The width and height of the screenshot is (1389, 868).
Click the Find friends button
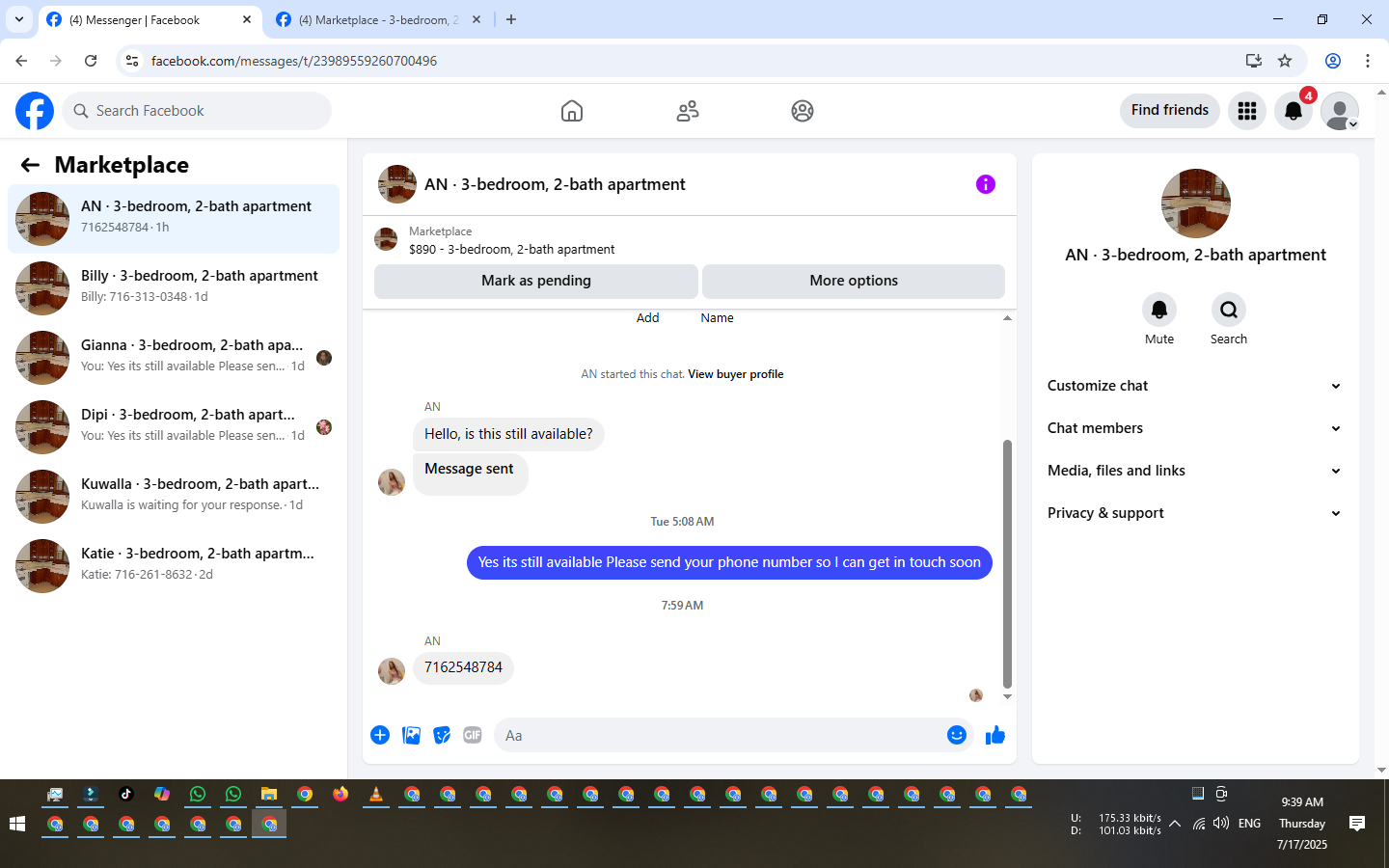pos(1170,110)
